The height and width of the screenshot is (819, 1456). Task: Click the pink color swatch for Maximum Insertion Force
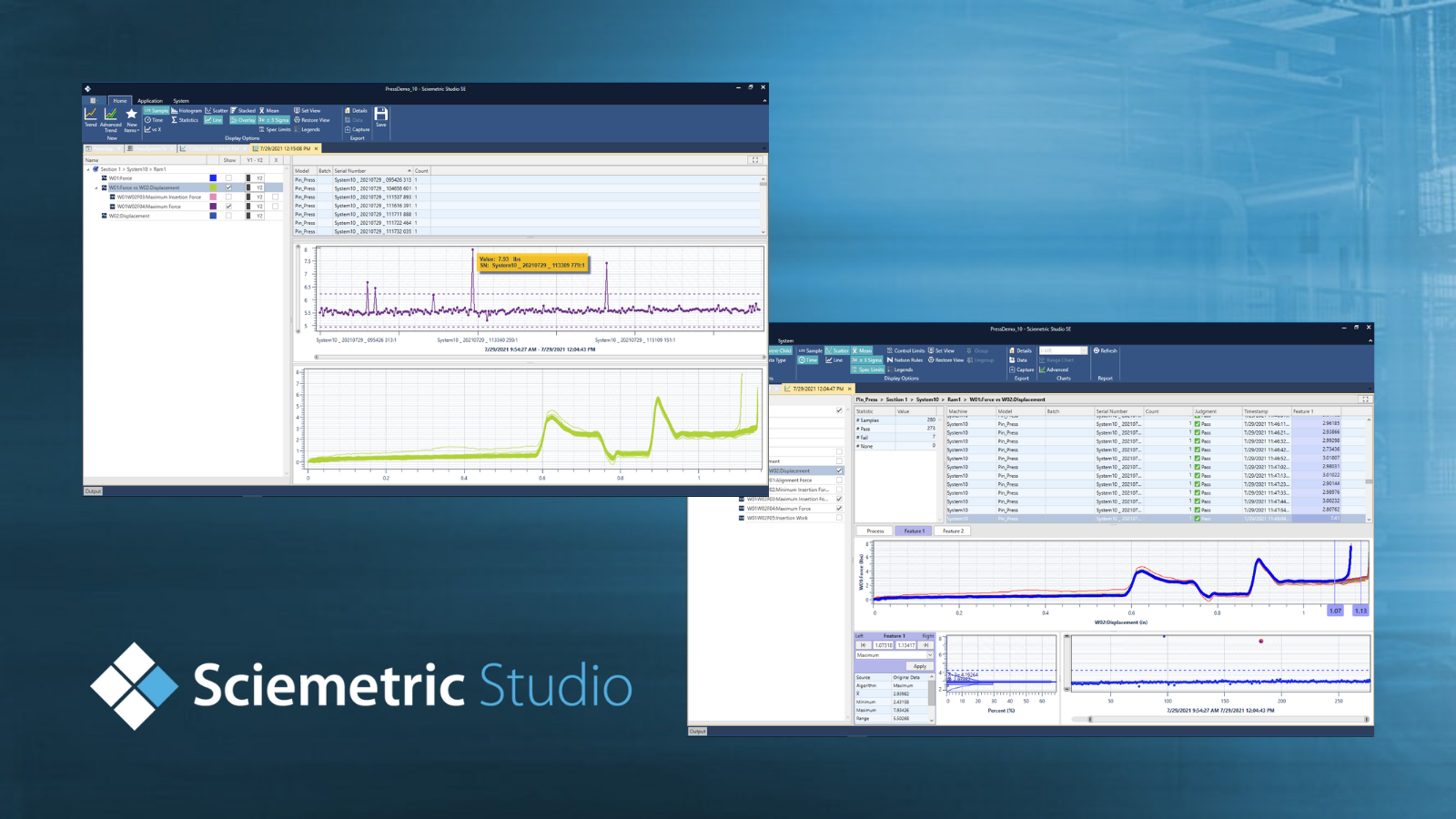[x=213, y=197]
